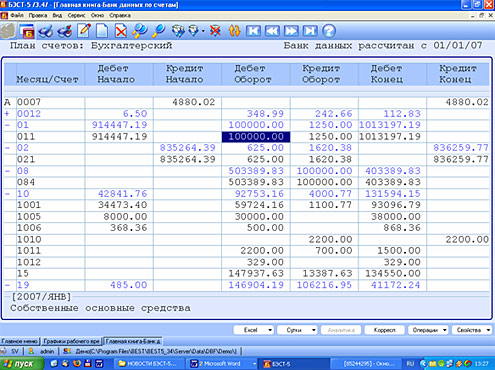Screen dimensions: 495x370
Task: Click the orange refresh arrows icon
Action: tap(234, 31)
